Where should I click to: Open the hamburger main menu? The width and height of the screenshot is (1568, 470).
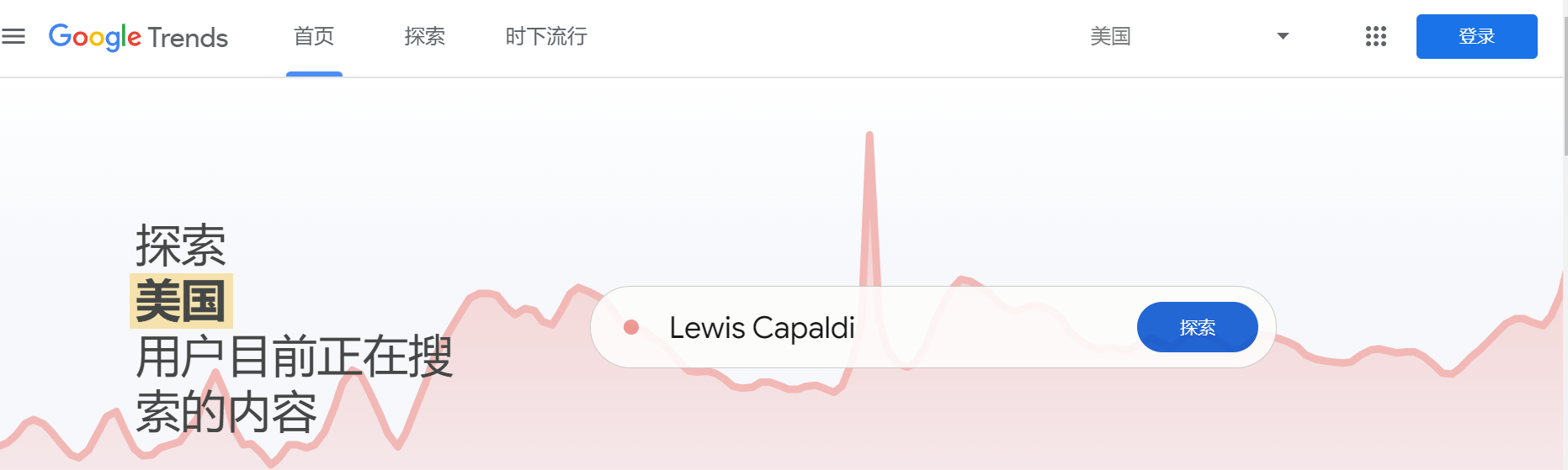[13, 36]
